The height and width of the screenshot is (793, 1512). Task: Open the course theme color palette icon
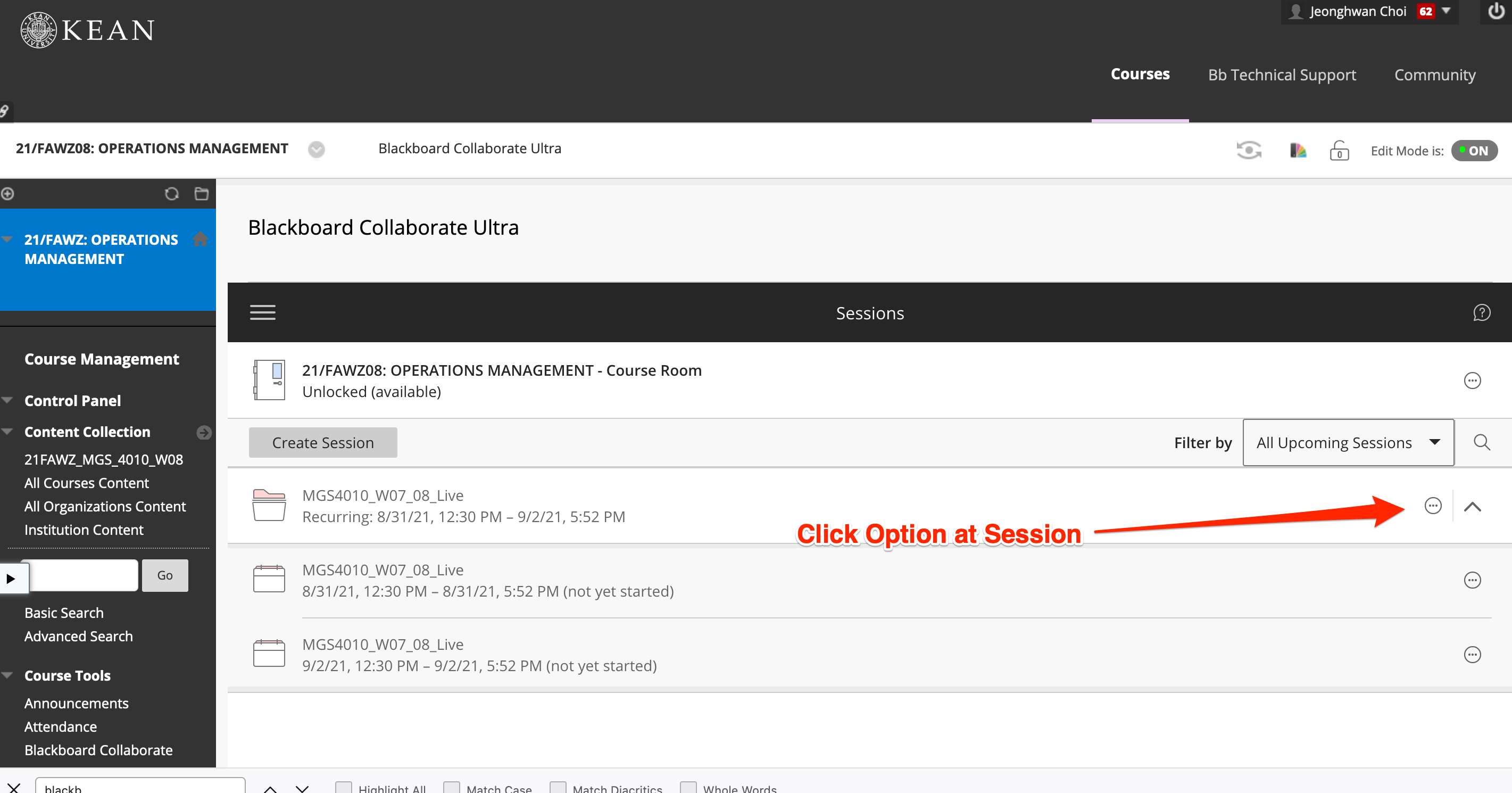(1298, 150)
